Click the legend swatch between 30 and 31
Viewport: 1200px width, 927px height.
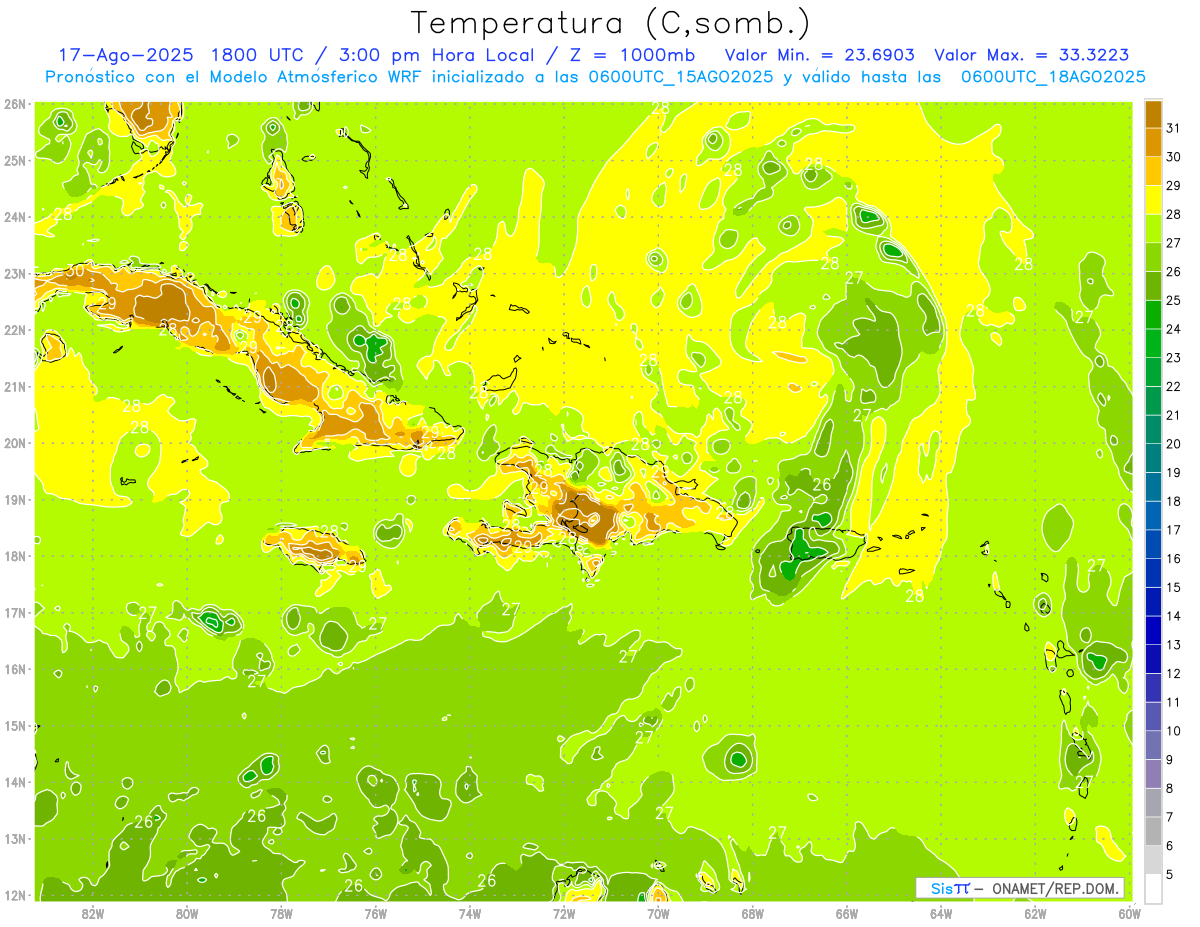1153,143
